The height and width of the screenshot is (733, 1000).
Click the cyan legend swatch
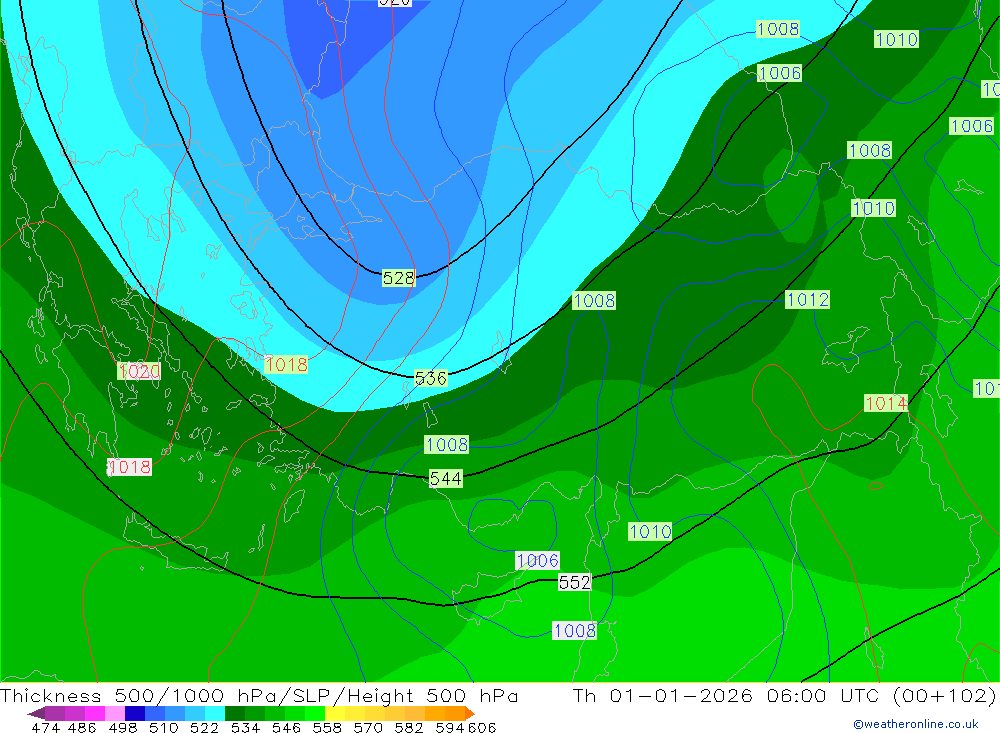tap(215, 713)
